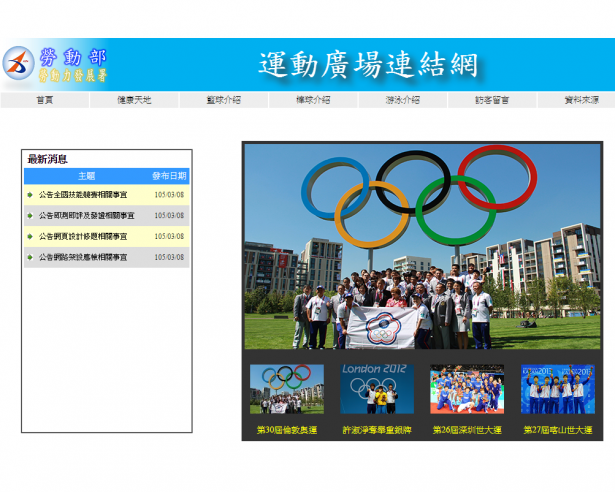Screen dimensions: 615x492
Task: Go to 首頁 in navigation bar
Action: pos(45,100)
